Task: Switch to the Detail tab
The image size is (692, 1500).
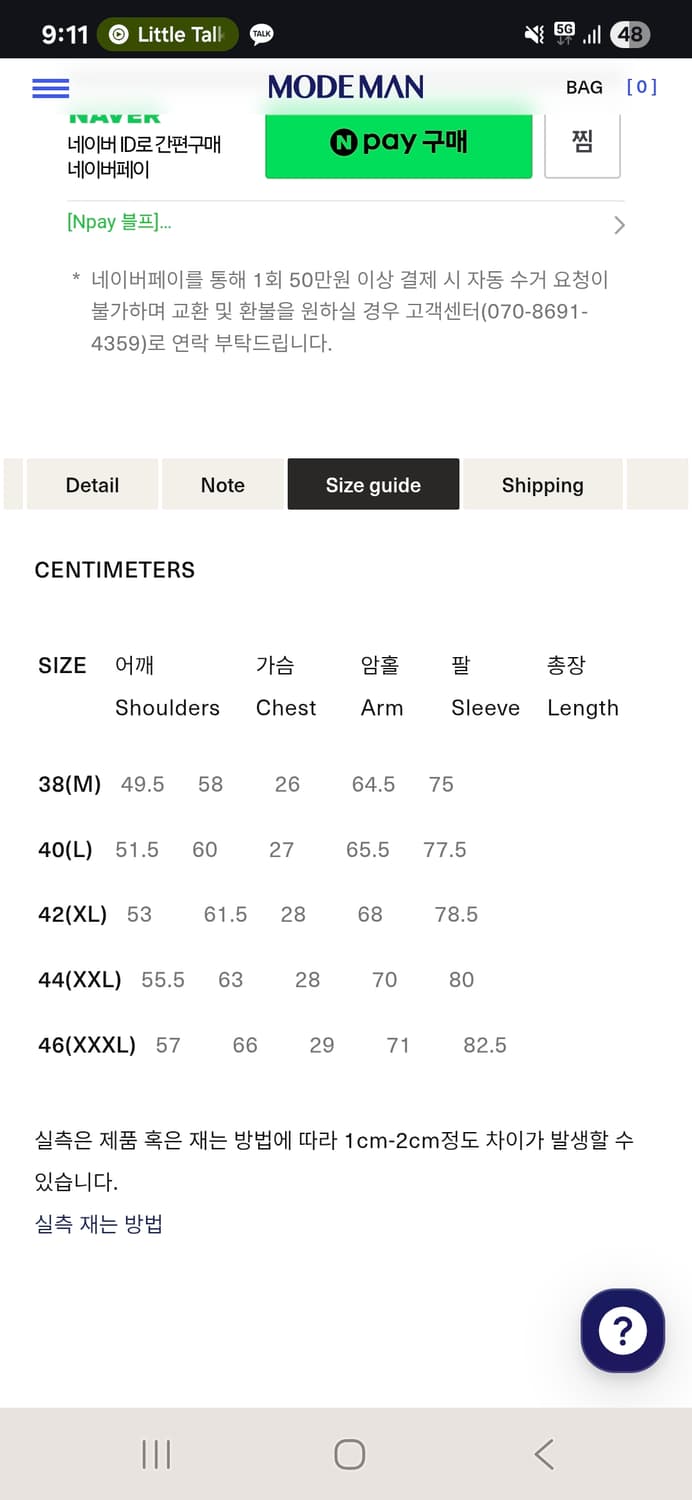Action: 92,484
